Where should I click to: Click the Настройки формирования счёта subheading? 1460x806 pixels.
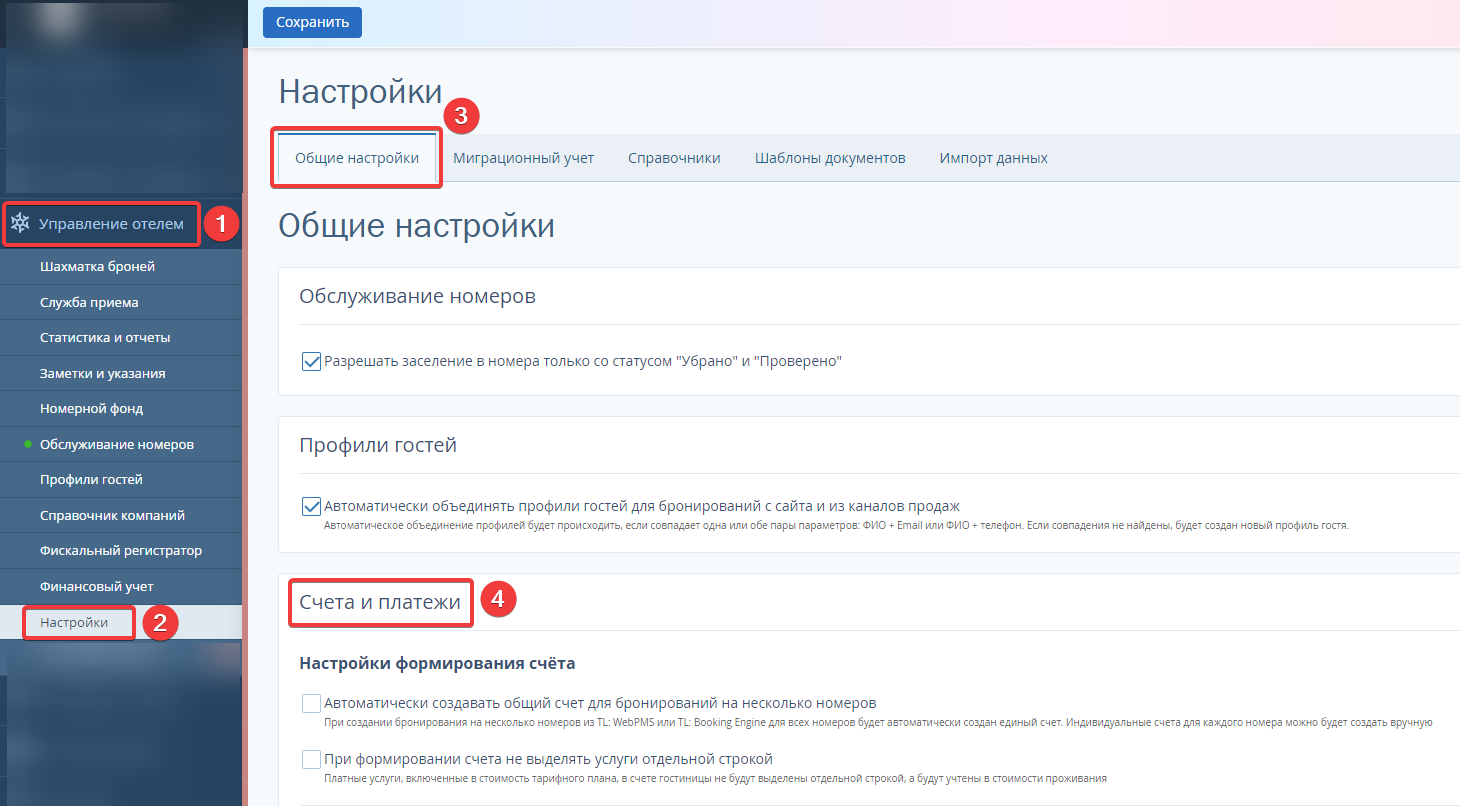point(437,663)
